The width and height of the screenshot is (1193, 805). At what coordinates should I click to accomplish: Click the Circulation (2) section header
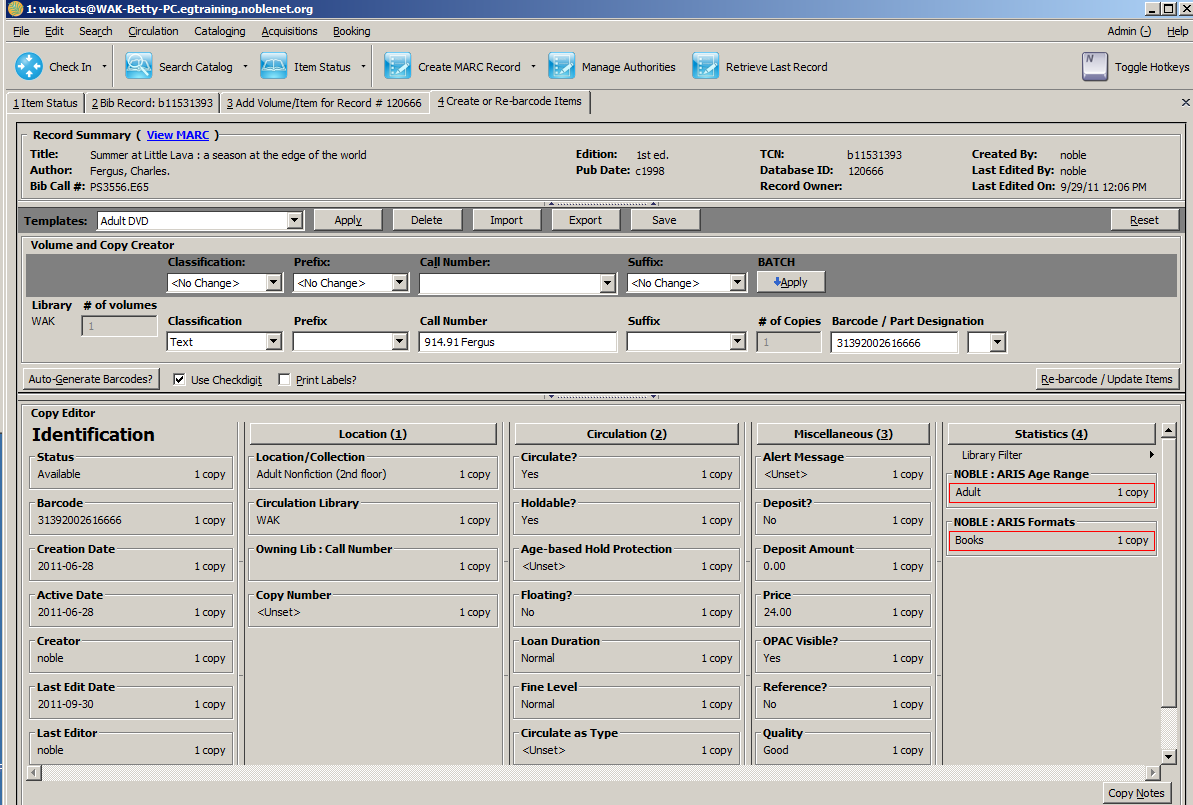click(627, 434)
